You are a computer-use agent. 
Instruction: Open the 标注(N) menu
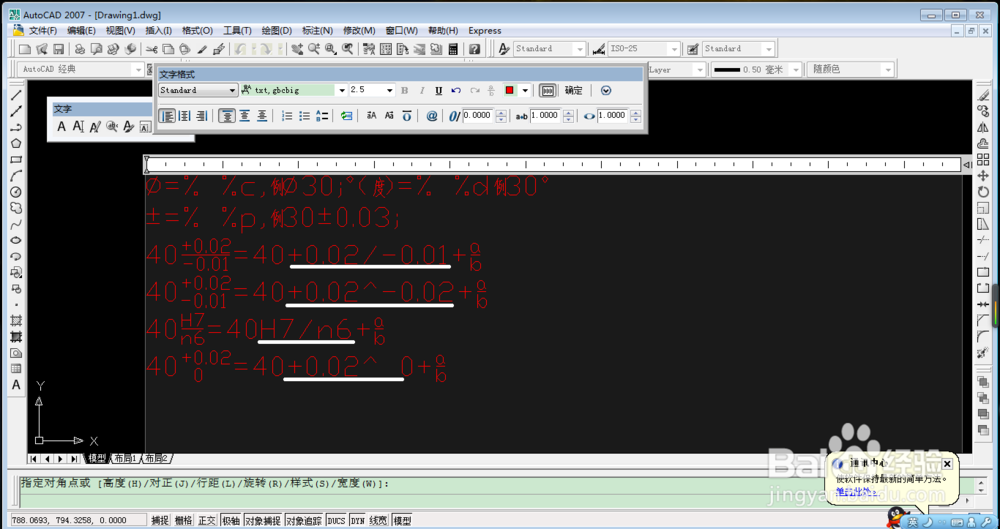click(318, 31)
